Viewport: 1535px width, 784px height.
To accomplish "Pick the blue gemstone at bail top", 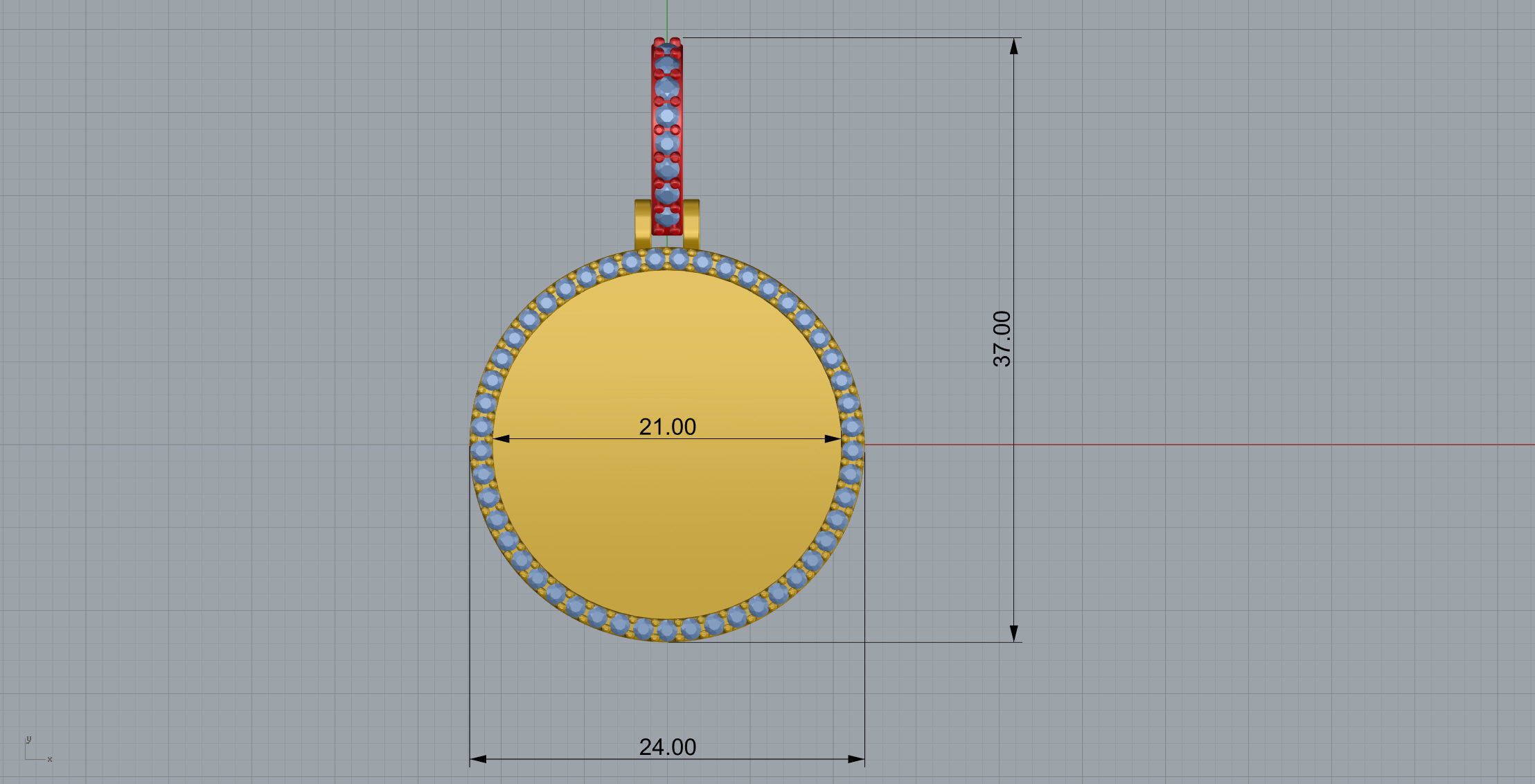I will pyautogui.click(x=667, y=50).
